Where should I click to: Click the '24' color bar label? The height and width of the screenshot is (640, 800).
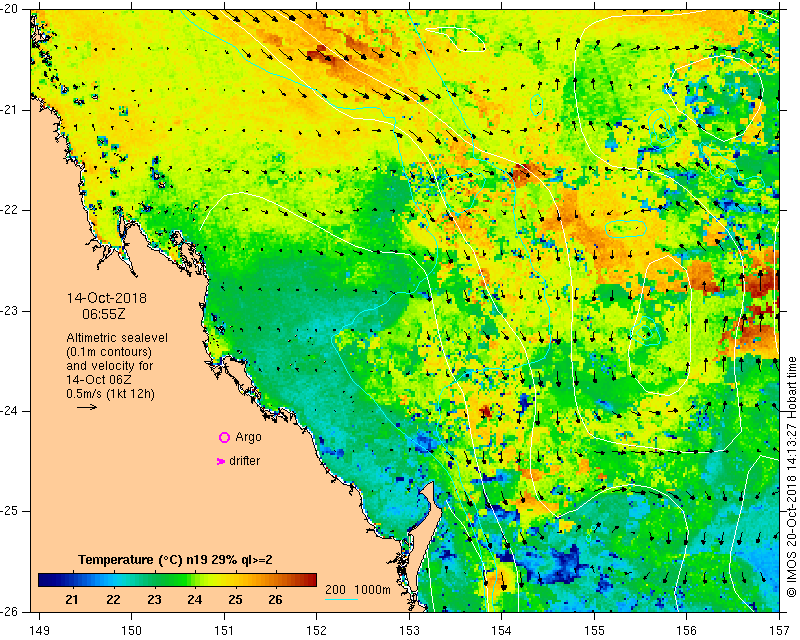point(194,600)
